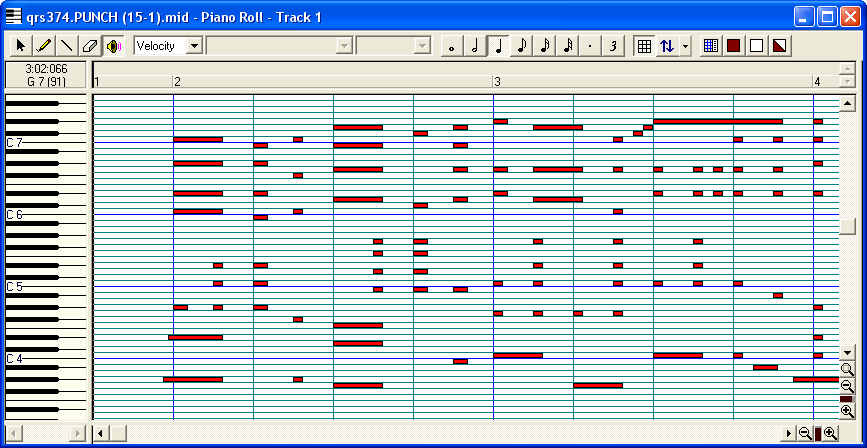Toggle dotted note modifier
Screen dimensions: 867x448
tap(590, 46)
